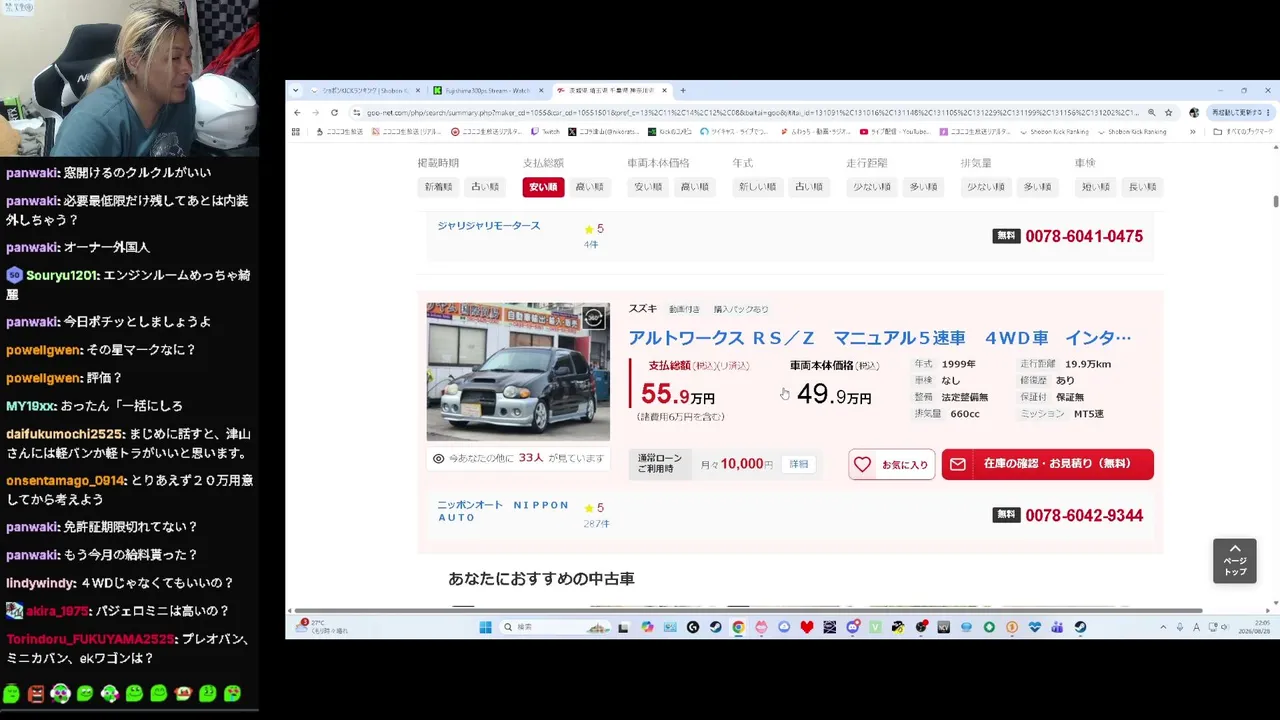Sort by 年式 古い順
1280x720 pixels.
click(x=809, y=187)
